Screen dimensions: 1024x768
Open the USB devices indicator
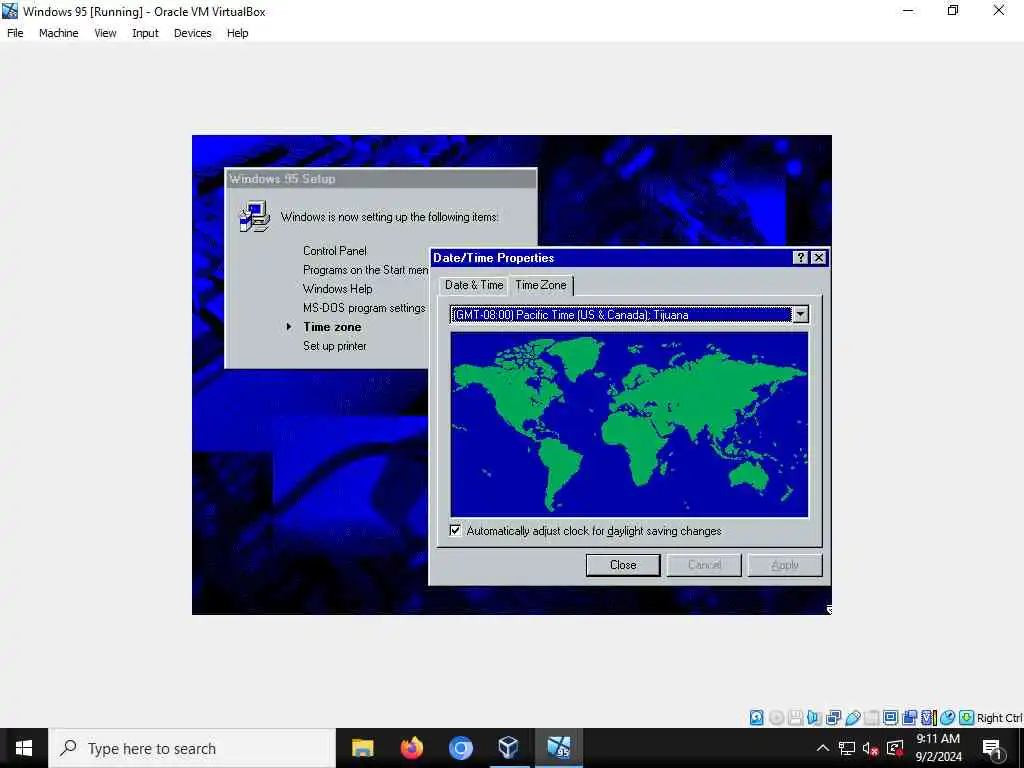tap(852, 718)
